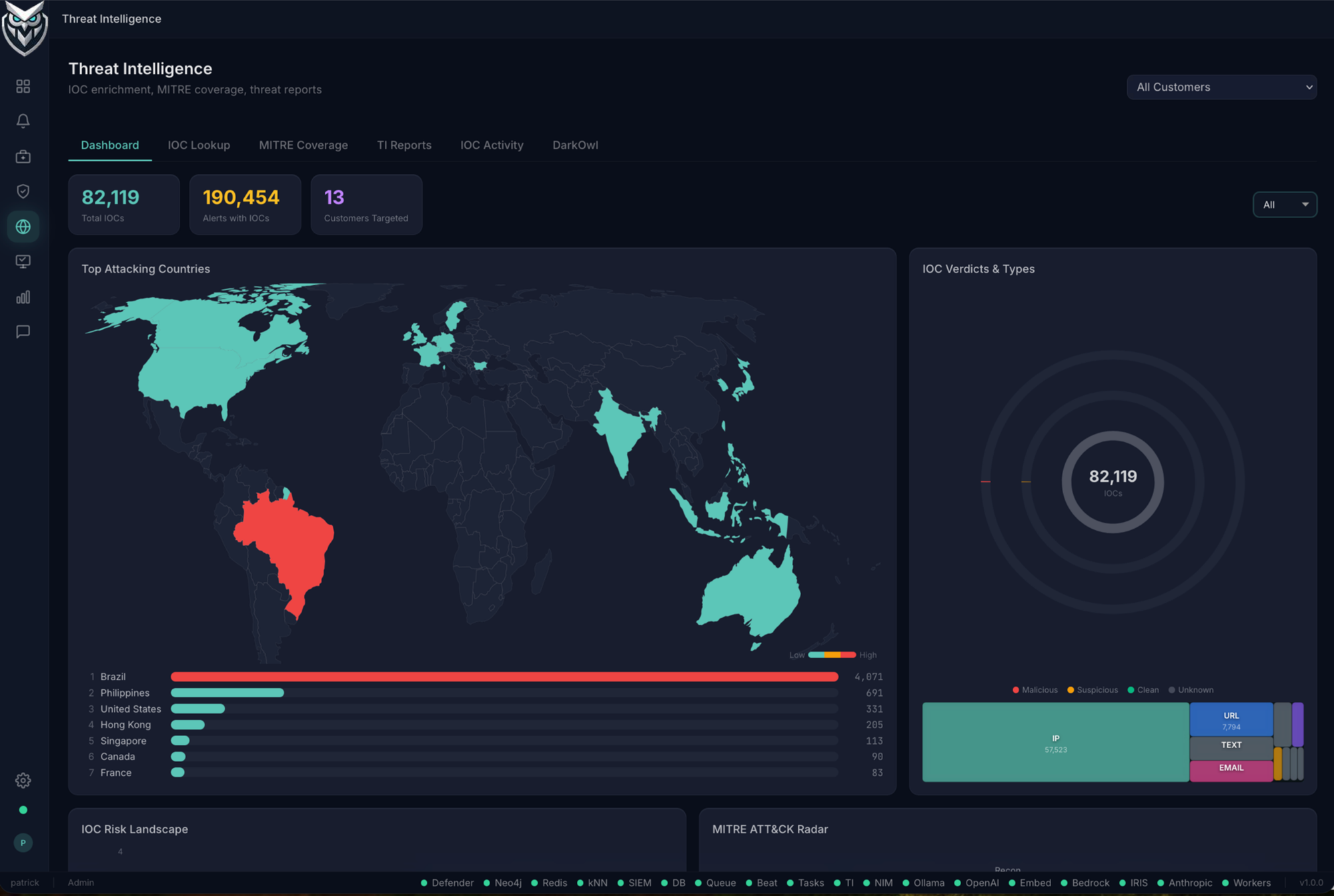Screen dimensions: 1334x896
Task: Select France in country list
Action: tap(115, 773)
